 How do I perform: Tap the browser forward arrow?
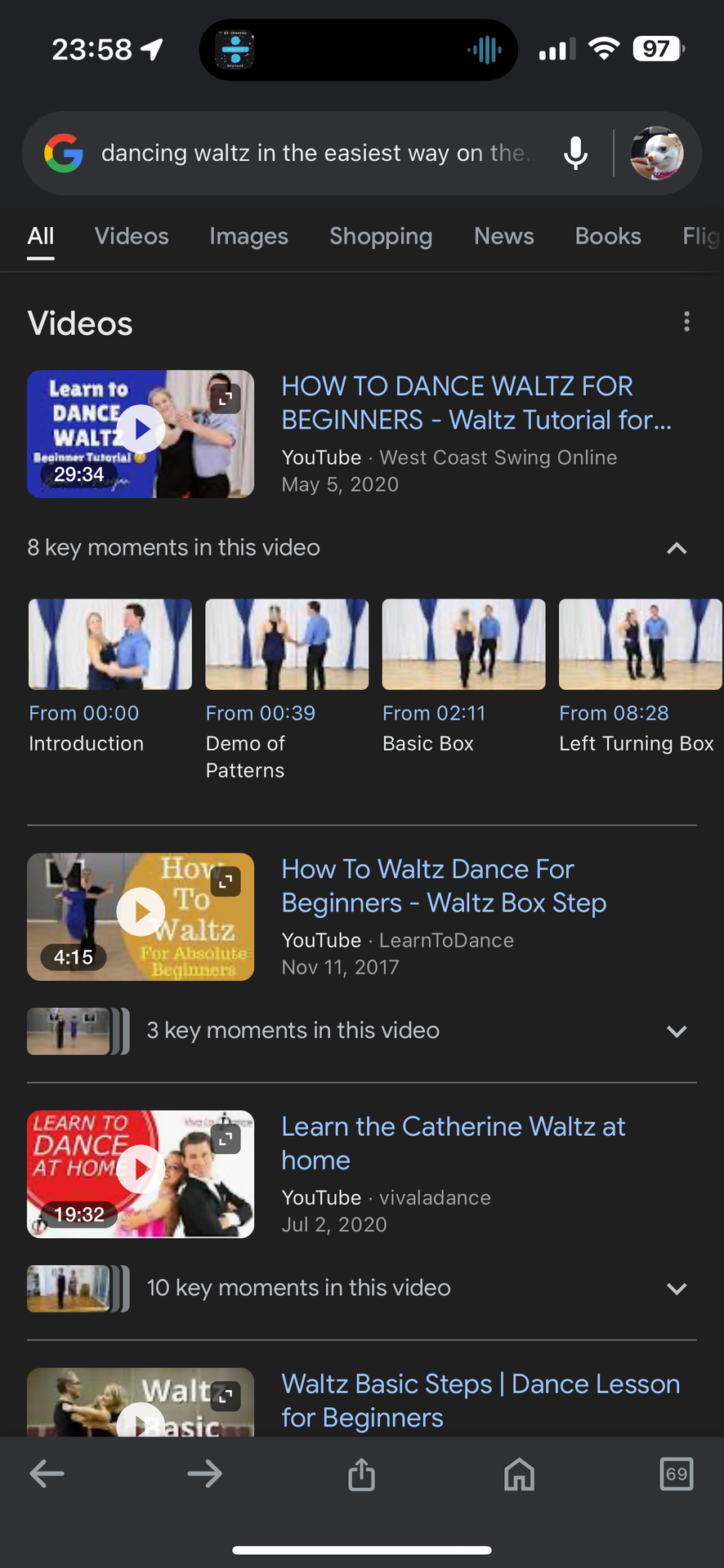[204, 1473]
